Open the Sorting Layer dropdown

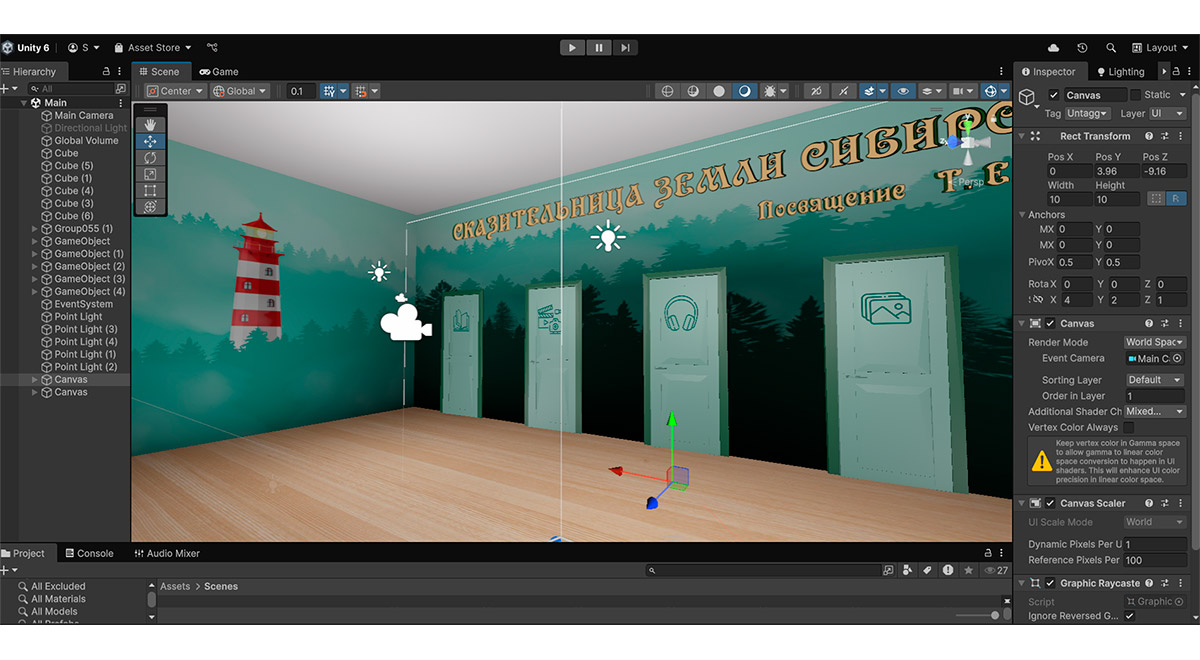click(1154, 380)
